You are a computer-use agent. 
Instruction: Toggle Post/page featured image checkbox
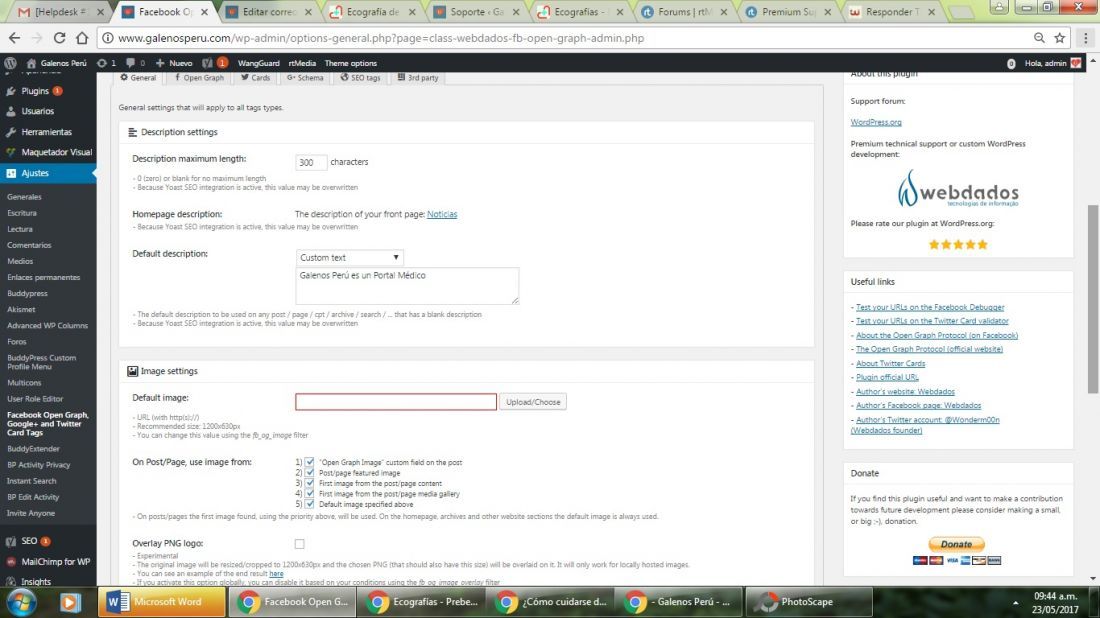(x=309, y=473)
